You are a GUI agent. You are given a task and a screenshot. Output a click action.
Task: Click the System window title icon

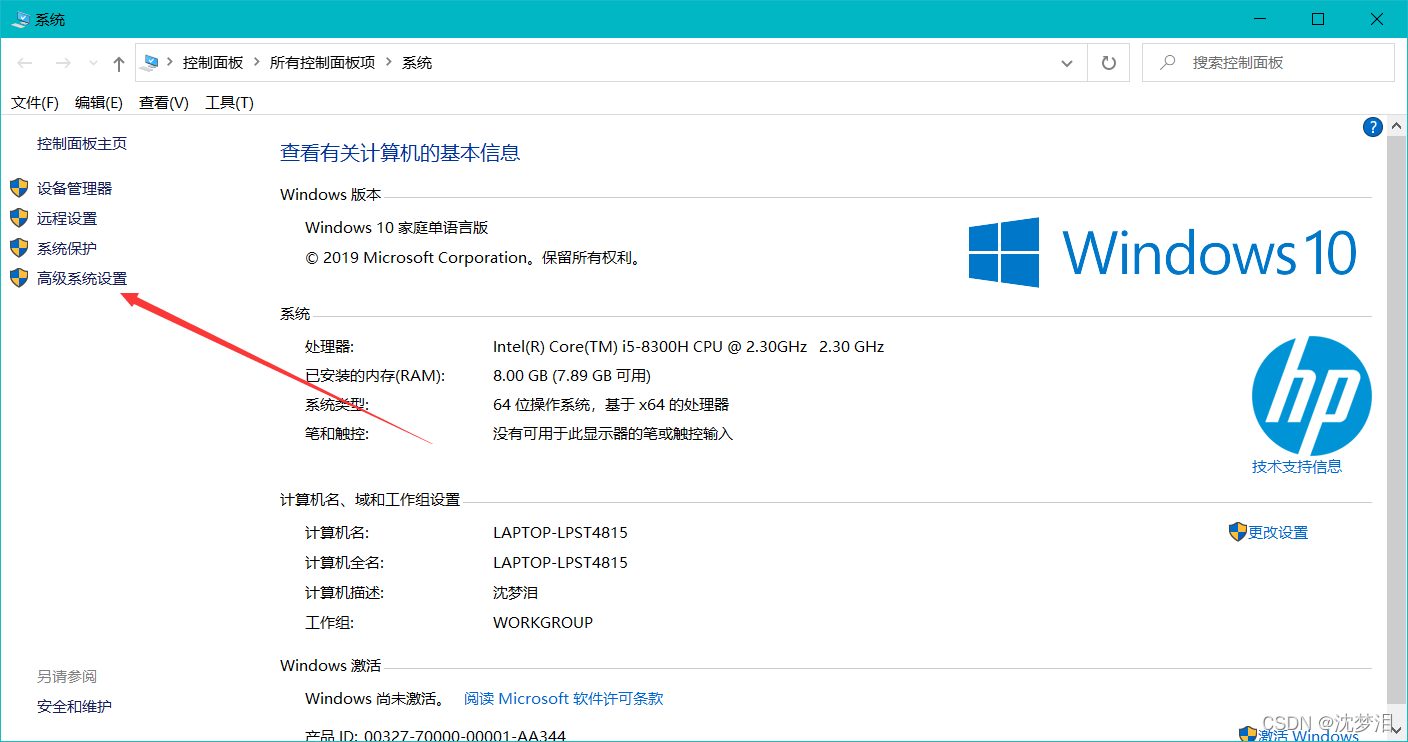20,19
